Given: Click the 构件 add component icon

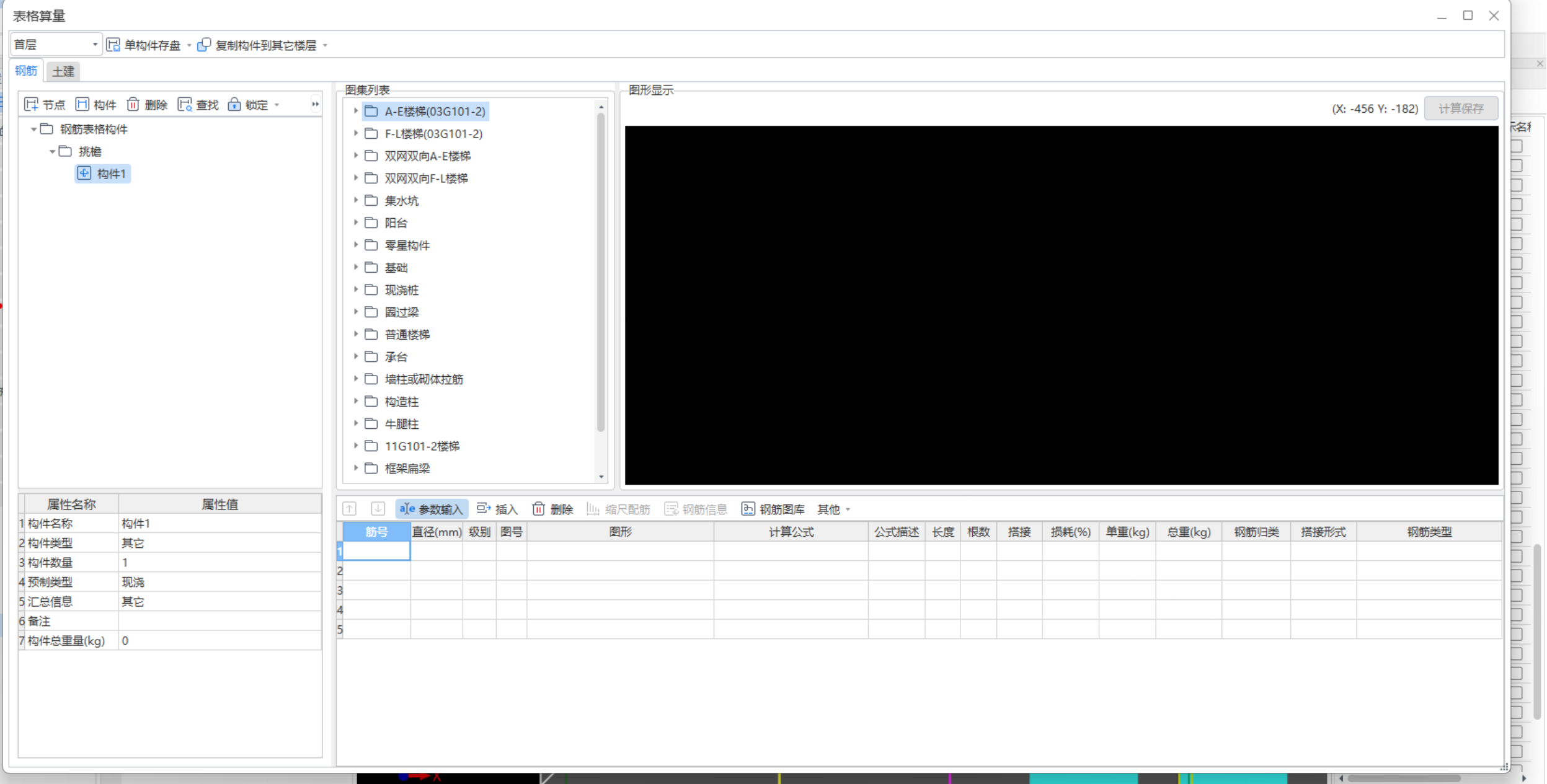Looking at the screenshot, I should [82, 105].
